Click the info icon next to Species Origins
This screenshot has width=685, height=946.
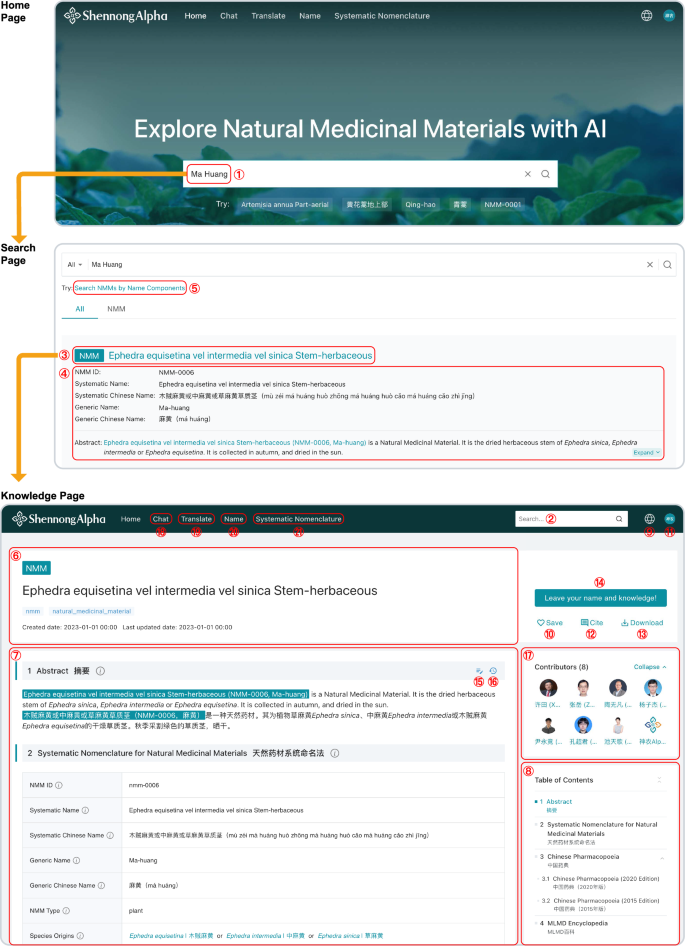point(80,936)
